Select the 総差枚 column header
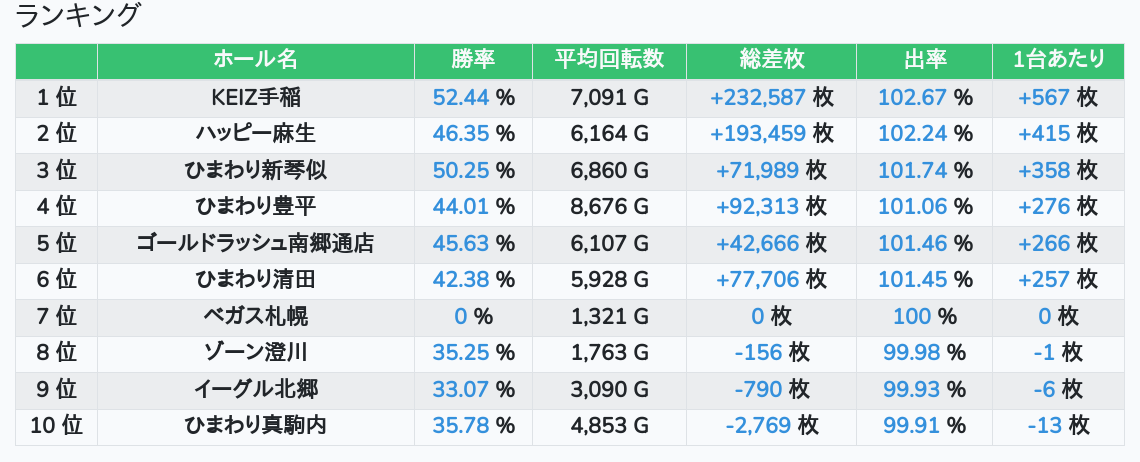 771,60
